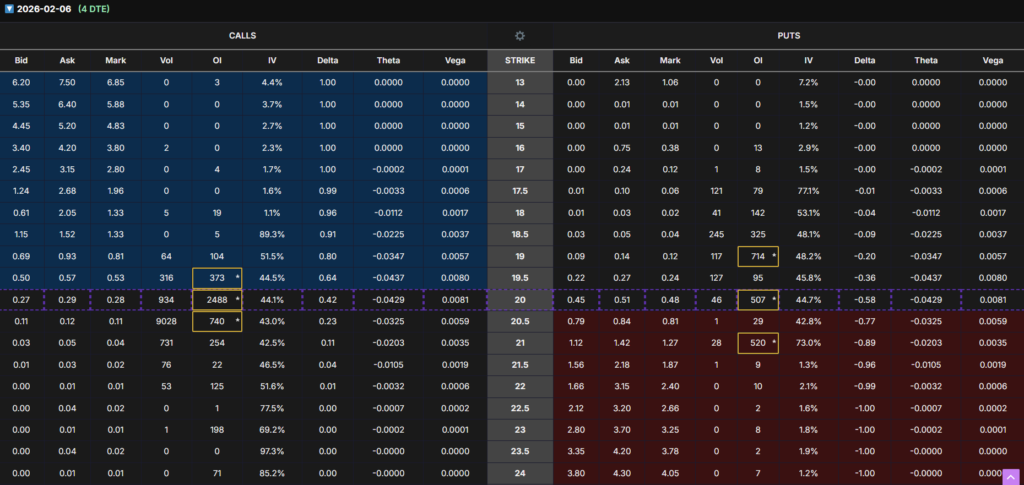Screen dimensions: 1024x485
Task: Open the options chain settings gear
Action: coord(519,35)
